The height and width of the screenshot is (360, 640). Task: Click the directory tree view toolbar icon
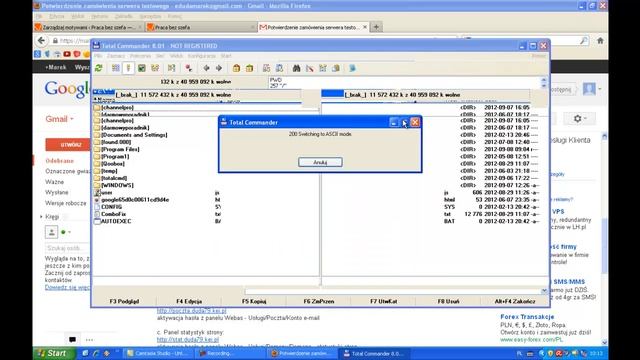tap(155, 68)
